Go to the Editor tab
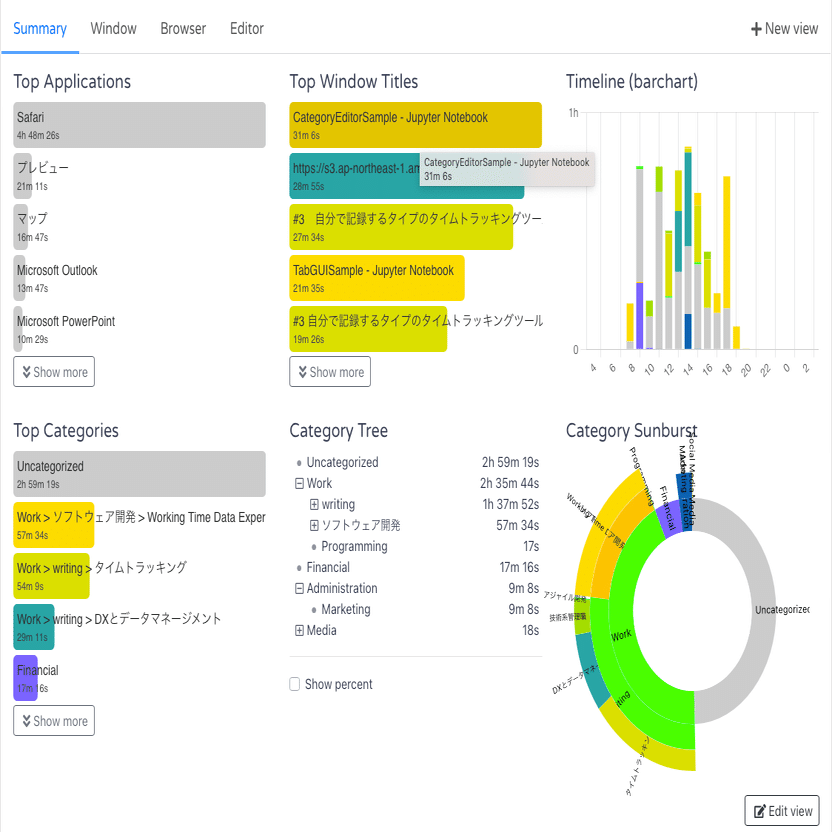 click(247, 29)
